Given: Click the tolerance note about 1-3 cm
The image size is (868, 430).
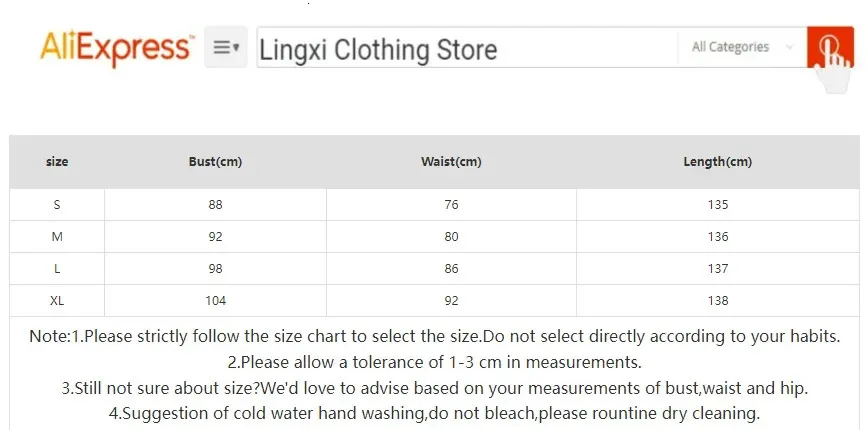Looking at the screenshot, I should [x=435, y=362].
